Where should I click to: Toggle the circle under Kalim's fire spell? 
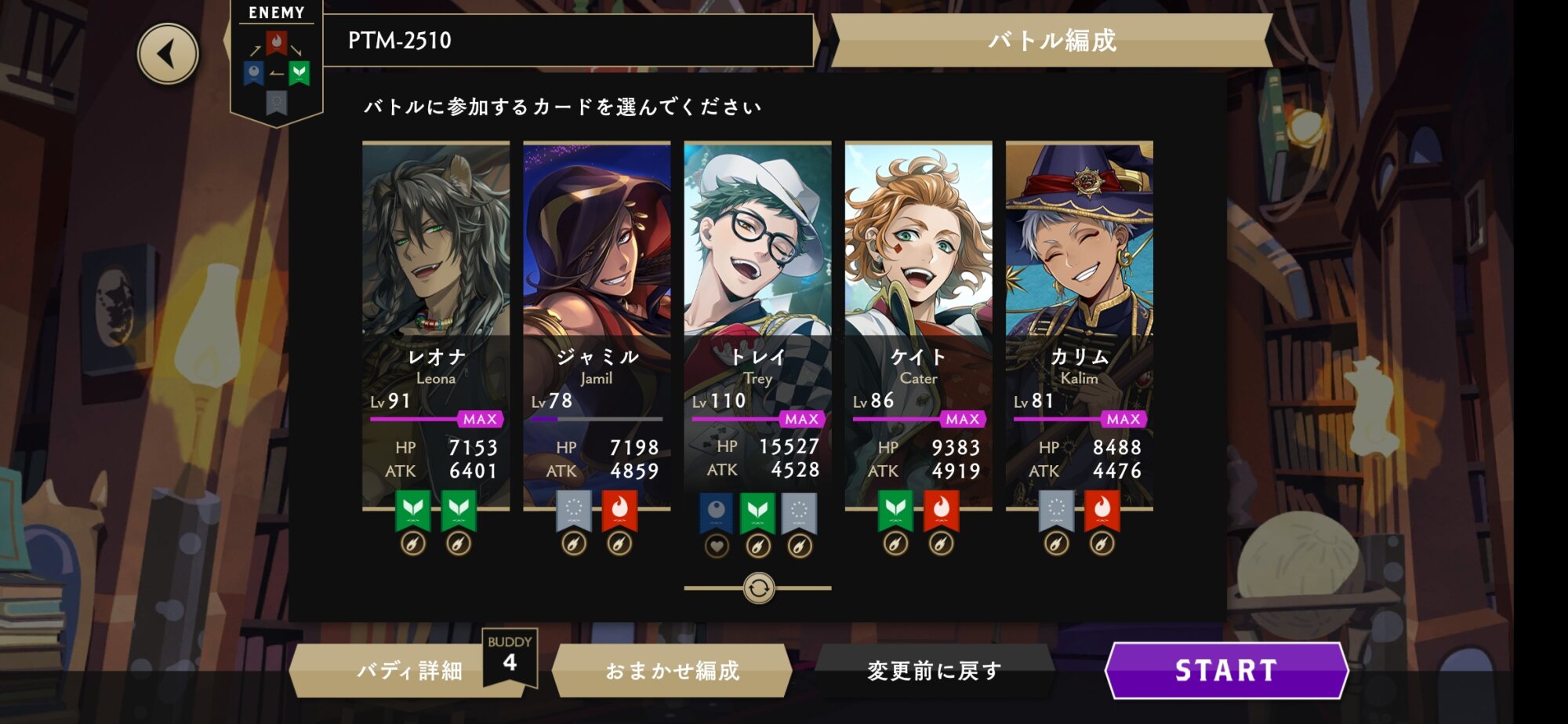1102,544
